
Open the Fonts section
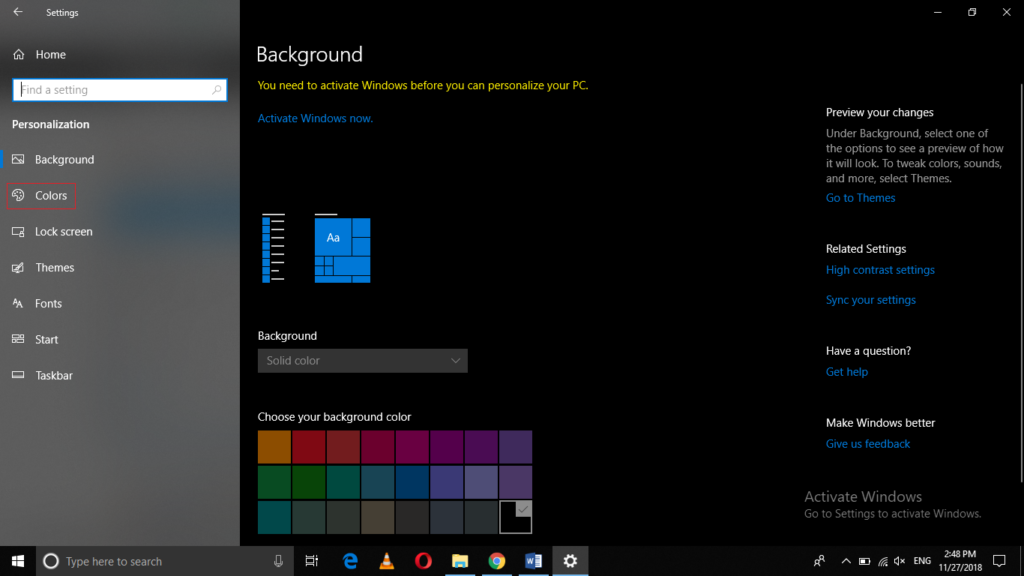click(x=37, y=303)
